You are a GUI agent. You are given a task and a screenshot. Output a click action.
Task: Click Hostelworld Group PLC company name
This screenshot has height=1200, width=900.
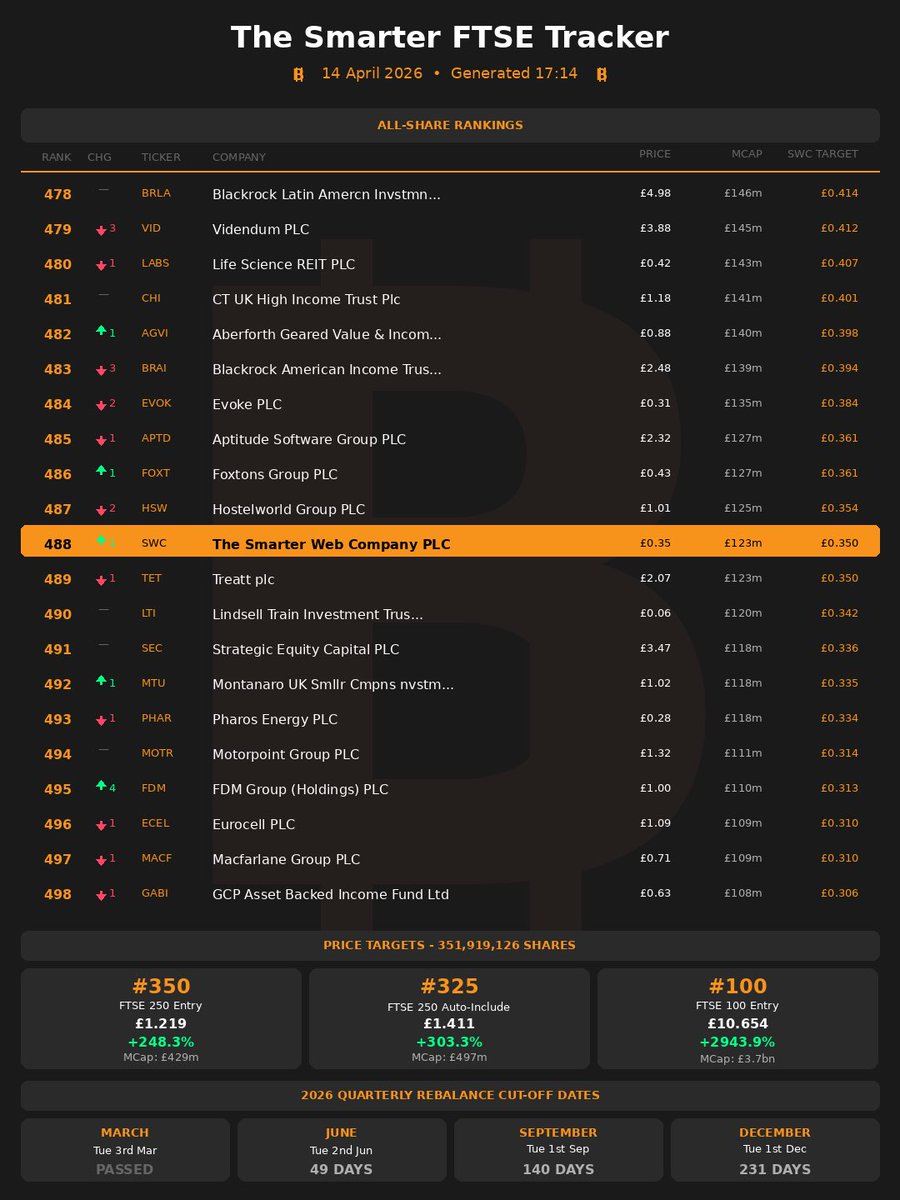pyautogui.click(x=289, y=509)
